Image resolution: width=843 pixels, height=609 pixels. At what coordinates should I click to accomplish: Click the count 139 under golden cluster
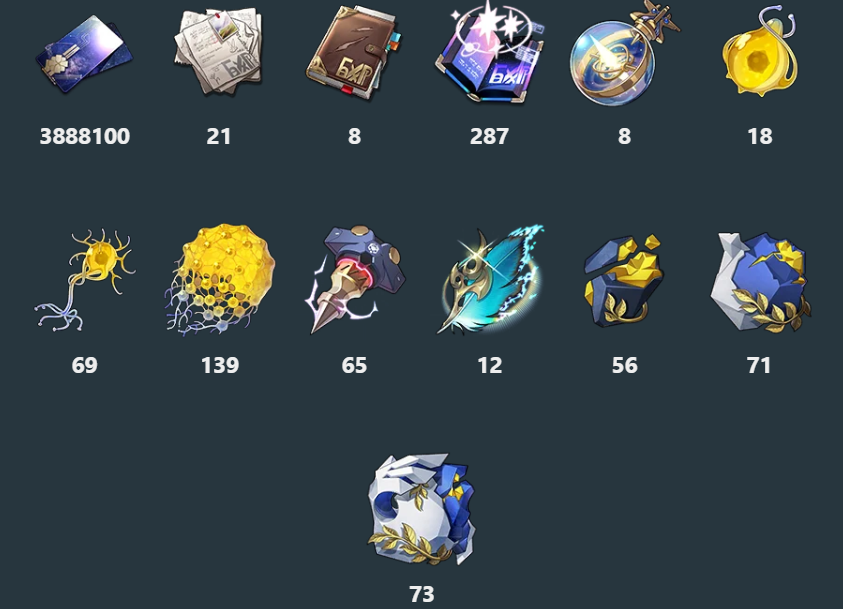[x=220, y=366]
